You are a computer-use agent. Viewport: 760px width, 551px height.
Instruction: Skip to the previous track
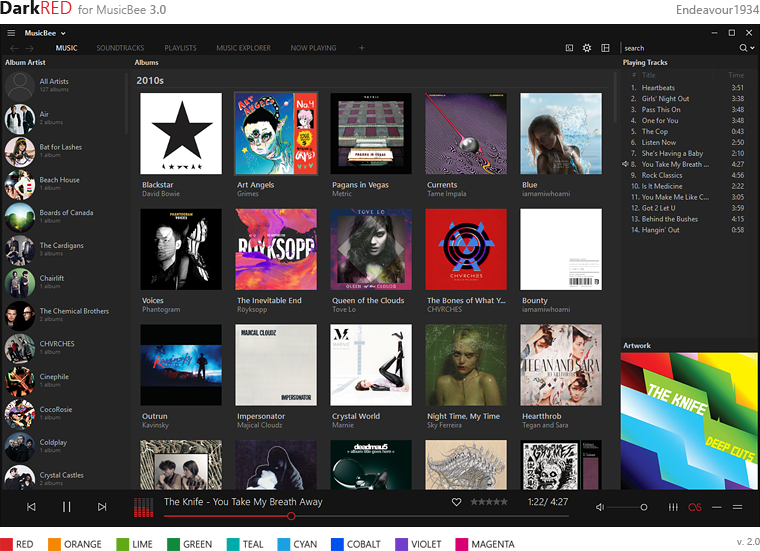32,507
